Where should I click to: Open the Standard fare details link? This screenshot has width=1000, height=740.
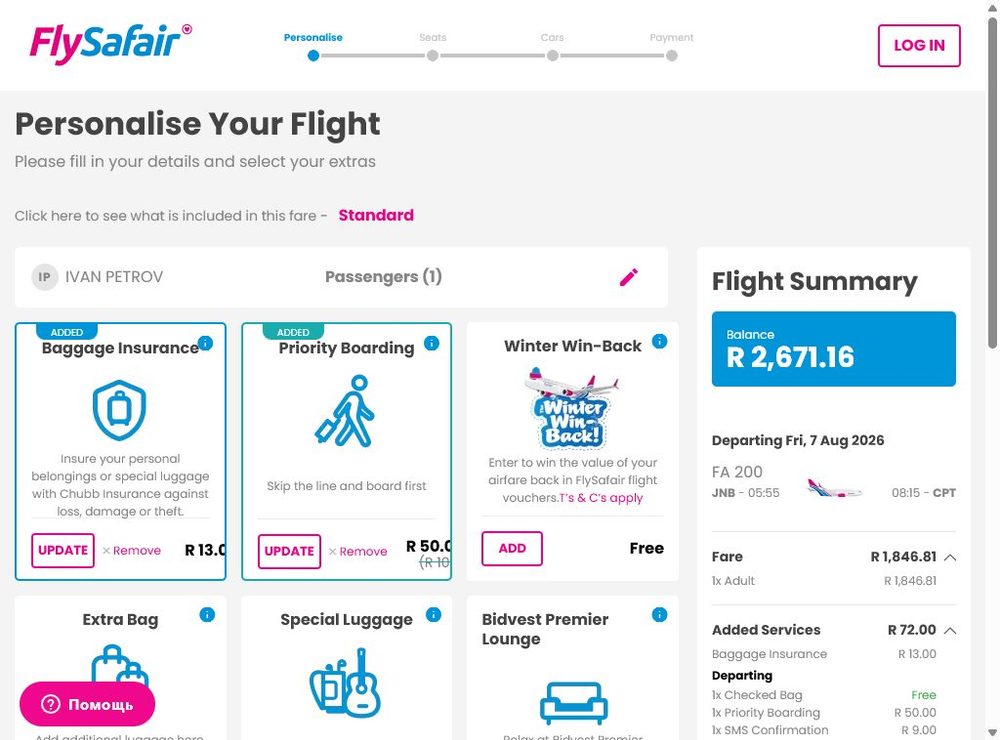[x=376, y=216]
